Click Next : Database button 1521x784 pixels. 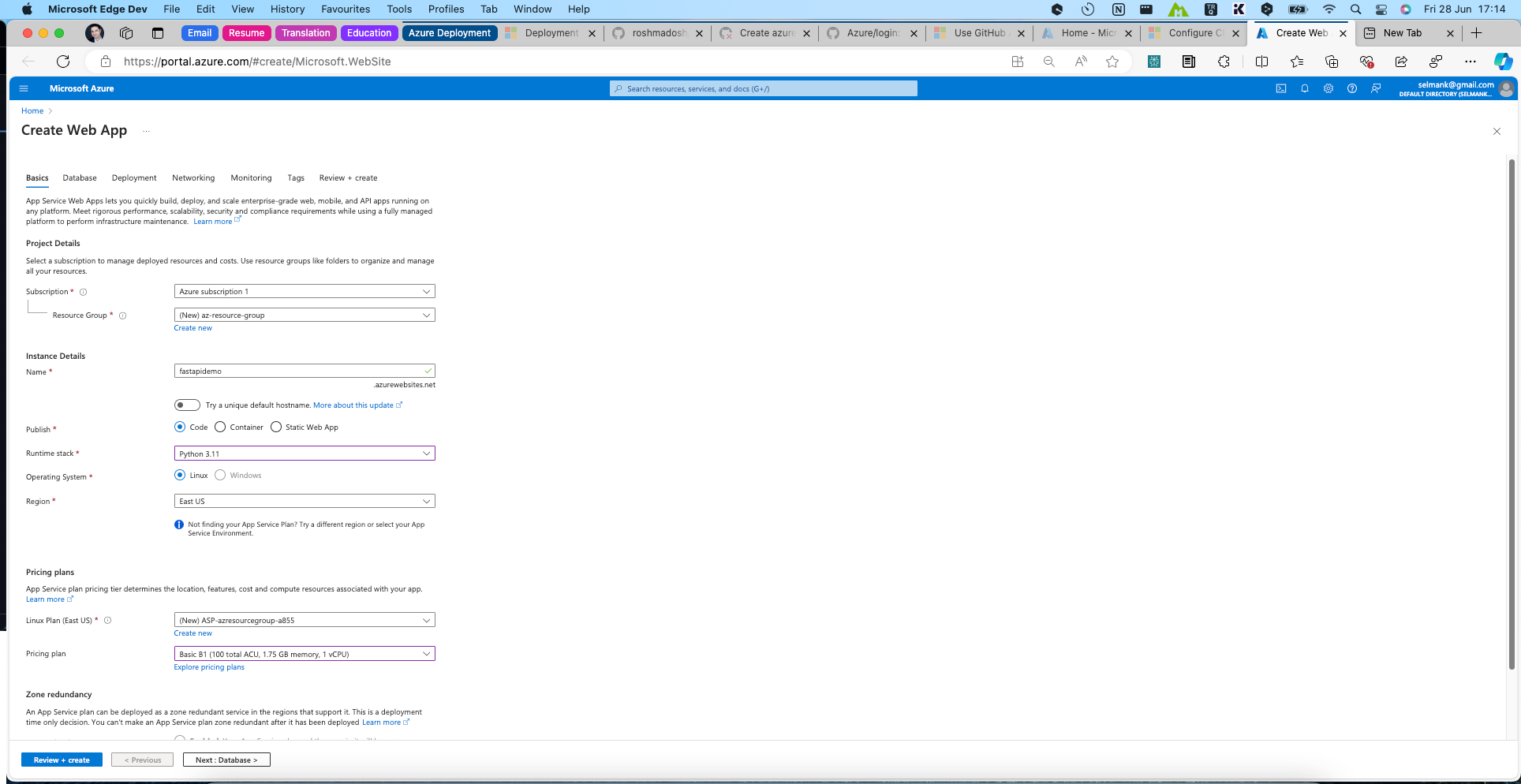coord(226,760)
